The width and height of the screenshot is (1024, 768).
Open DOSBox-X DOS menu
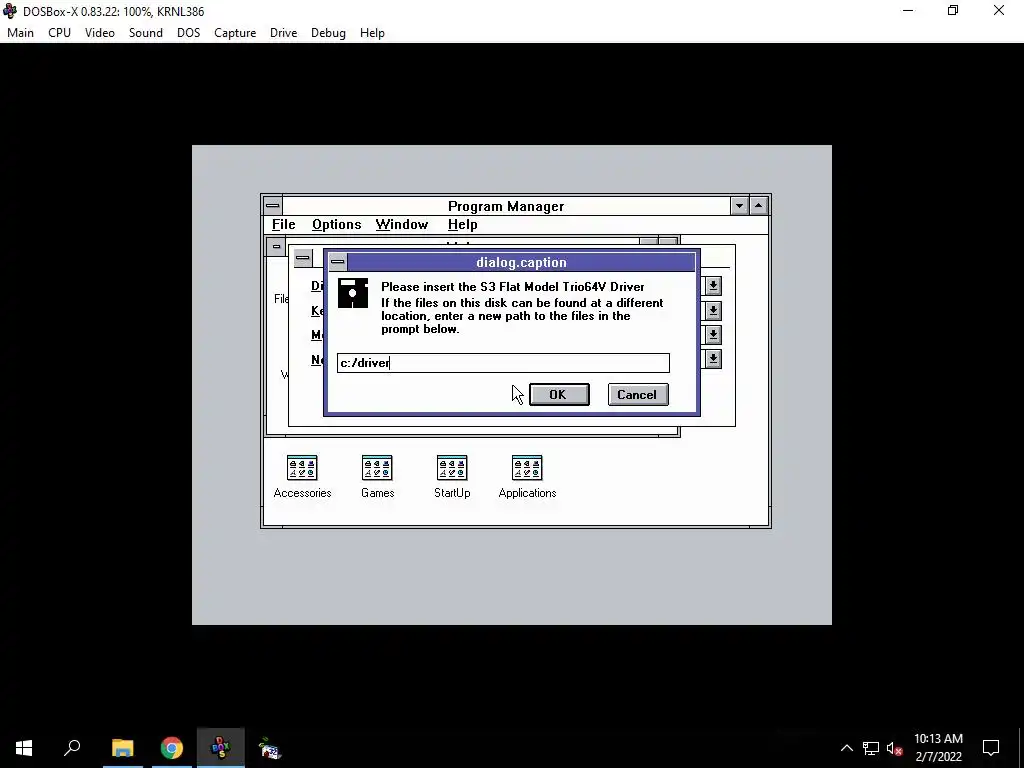(189, 33)
